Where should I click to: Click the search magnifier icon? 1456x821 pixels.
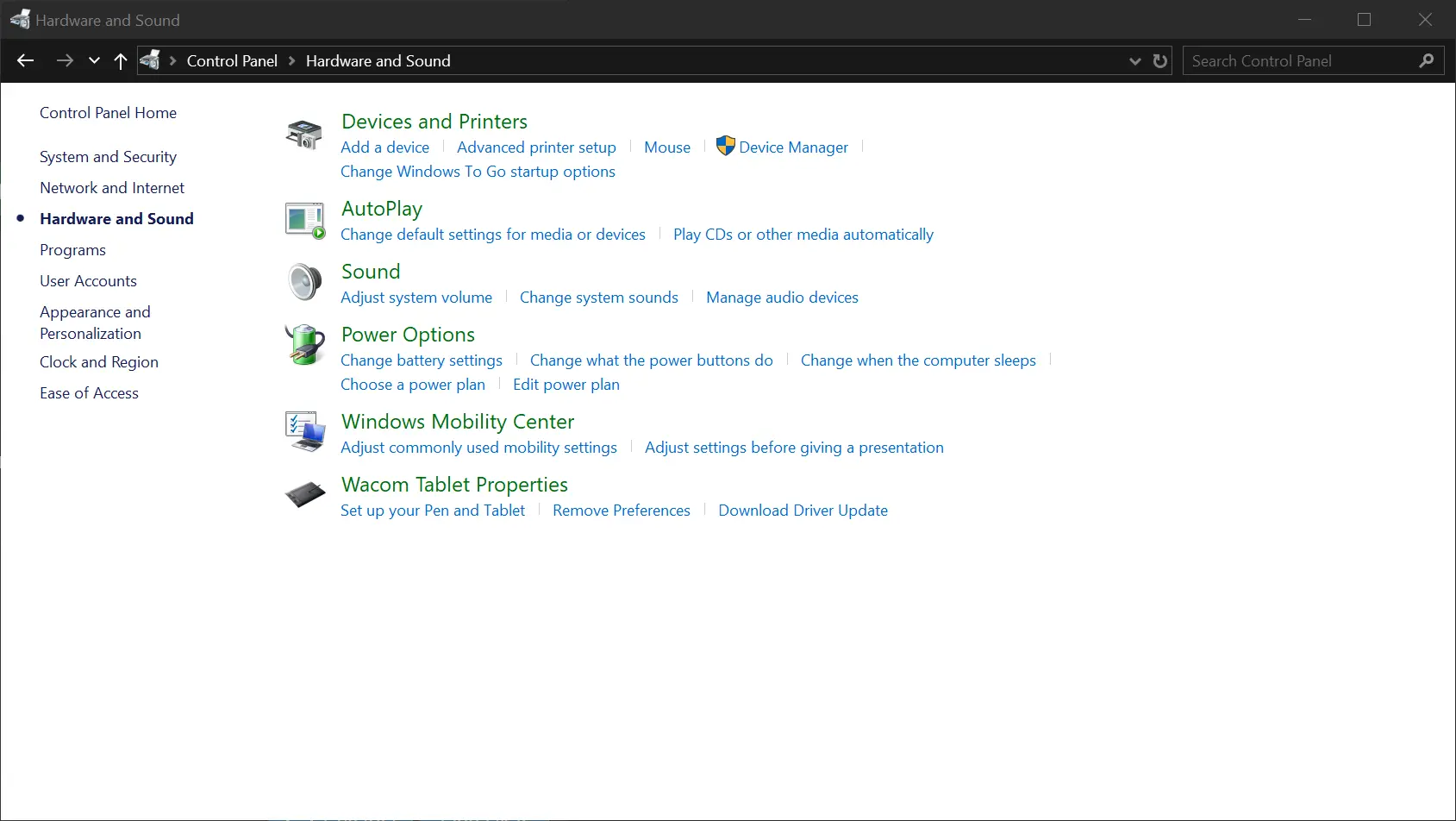(x=1426, y=61)
